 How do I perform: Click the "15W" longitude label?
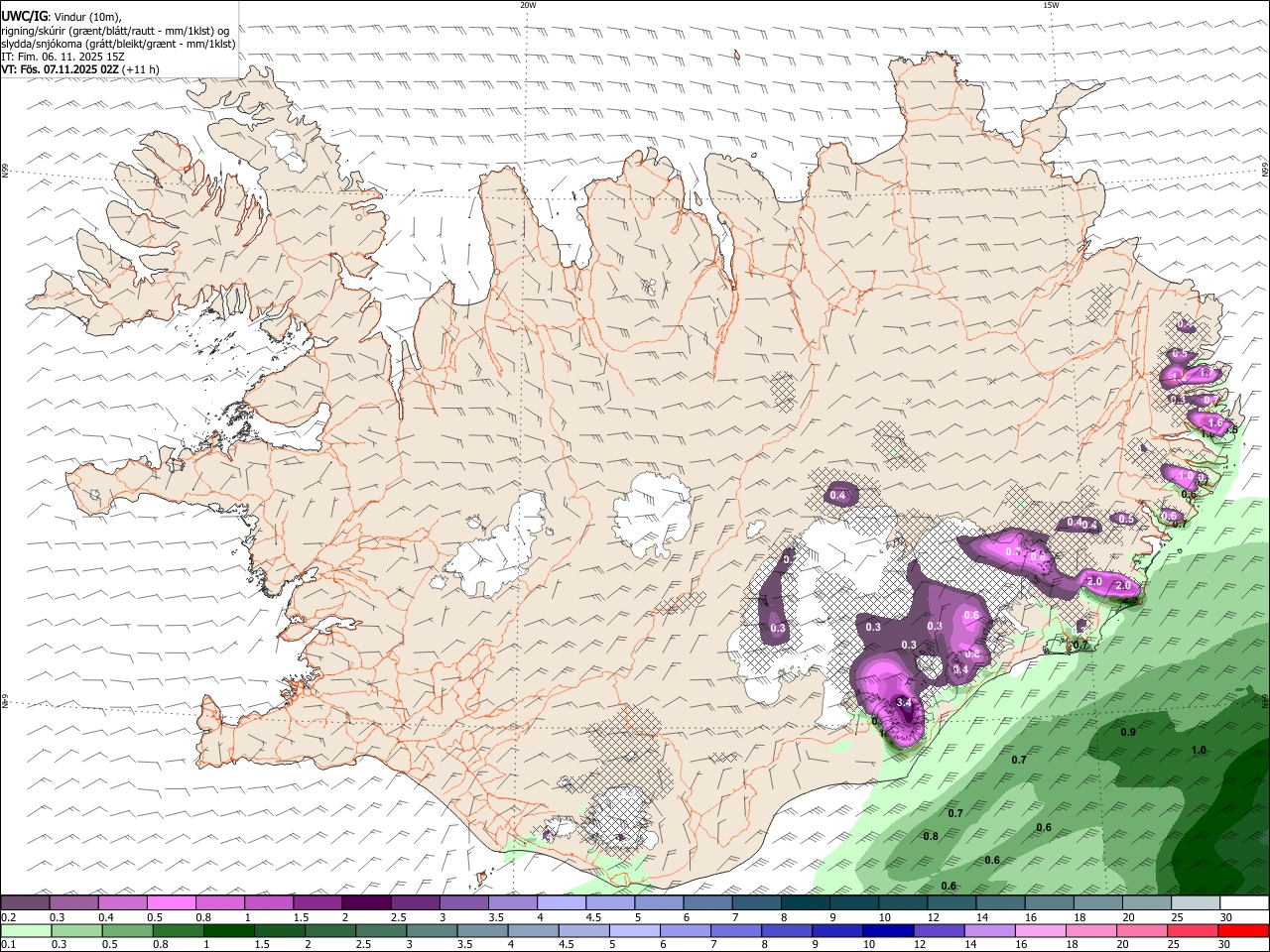click(1051, 5)
